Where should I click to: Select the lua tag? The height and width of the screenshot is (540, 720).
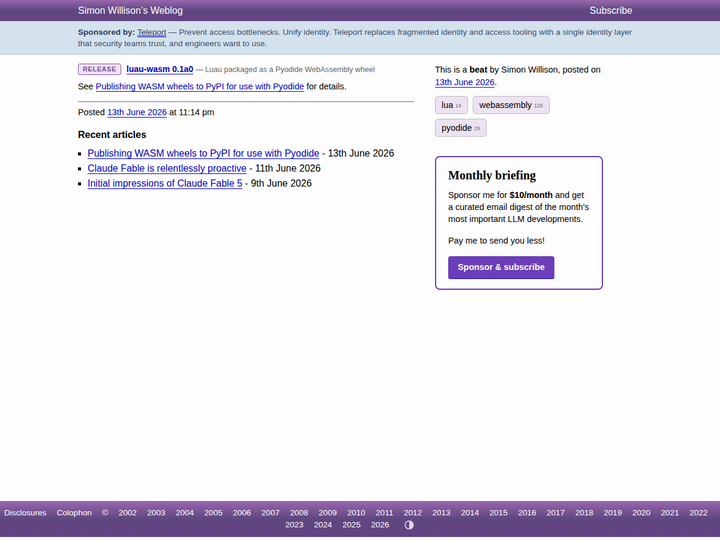tap(451, 105)
